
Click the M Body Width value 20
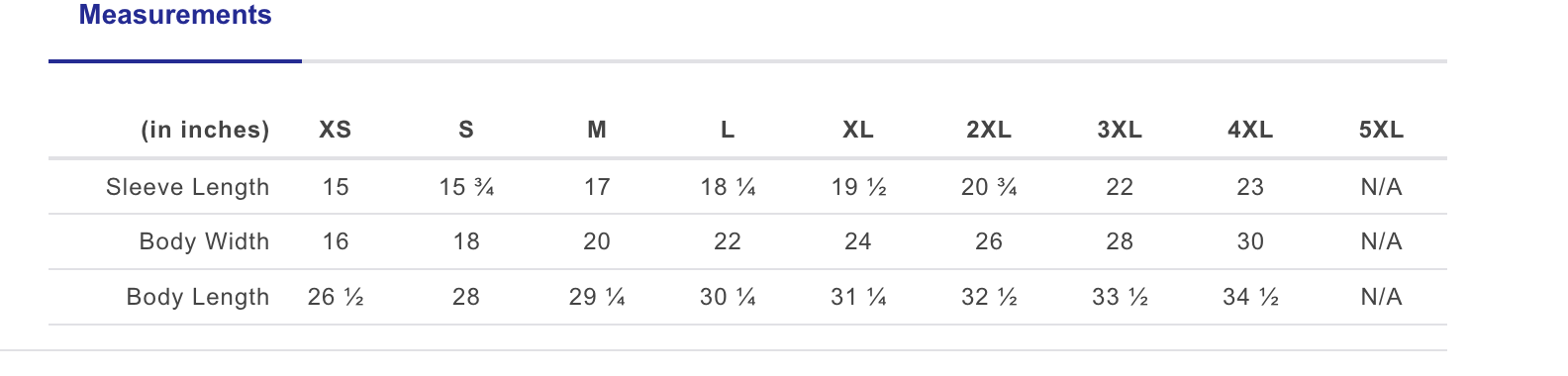(x=597, y=241)
